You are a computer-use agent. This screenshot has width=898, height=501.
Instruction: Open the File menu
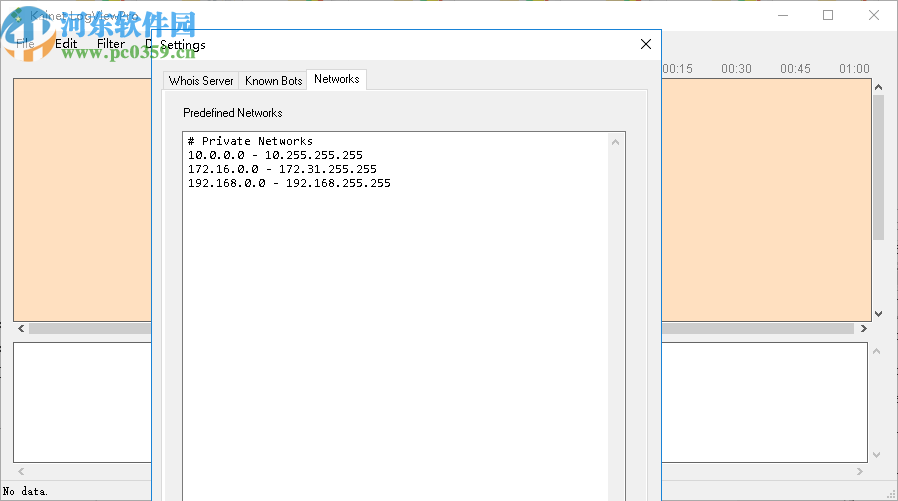pyautogui.click(x=25, y=44)
